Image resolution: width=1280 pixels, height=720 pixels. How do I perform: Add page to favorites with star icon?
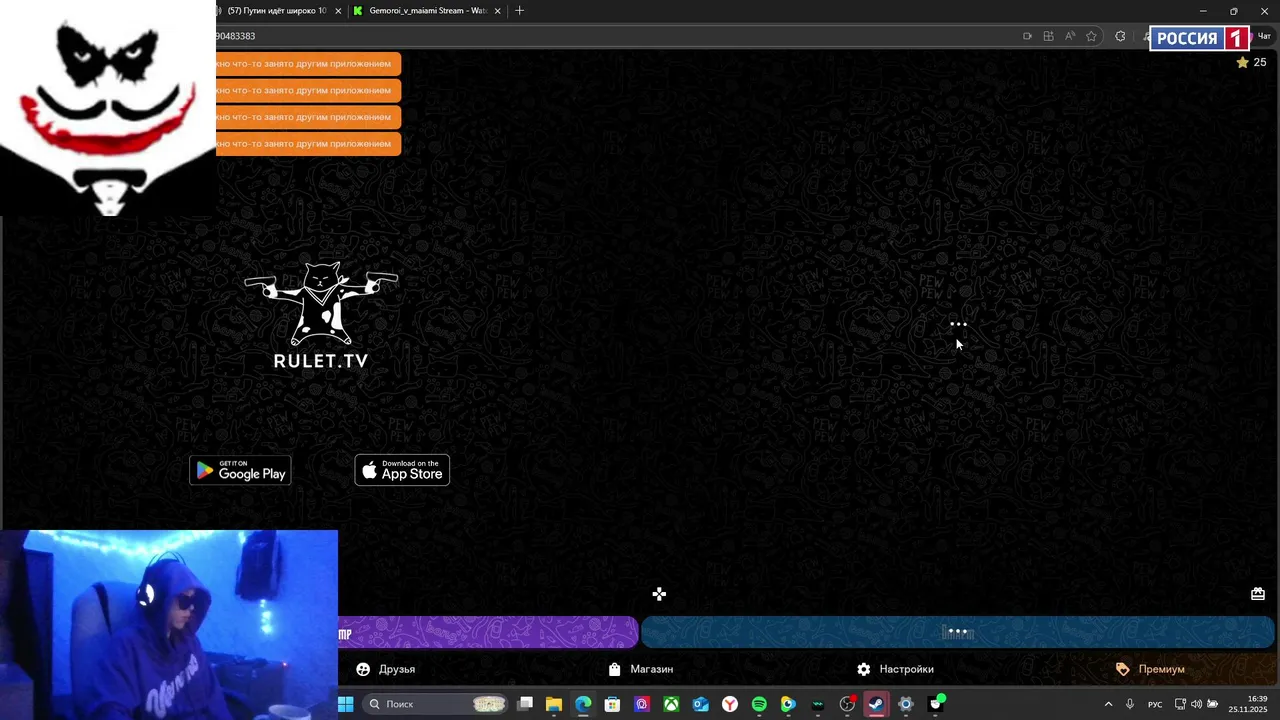pyautogui.click(x=1091, y=36)
